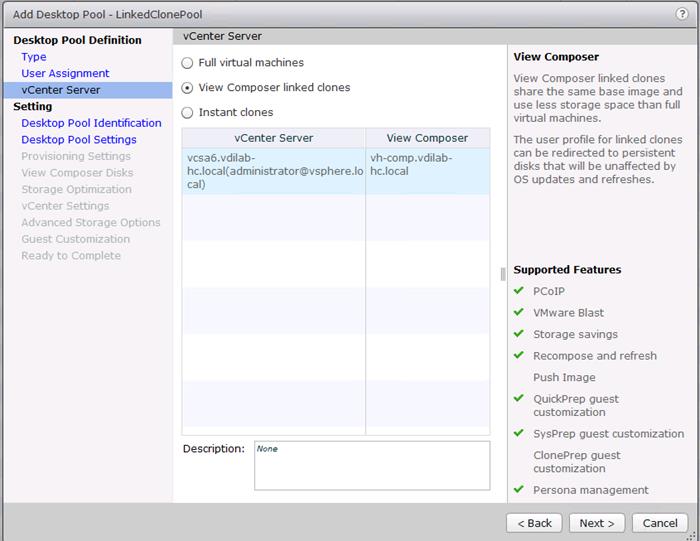Click the Persona management checkmark
Image resolution: width=700 pixels, height=541 pixels.
[x=519, y=489]
